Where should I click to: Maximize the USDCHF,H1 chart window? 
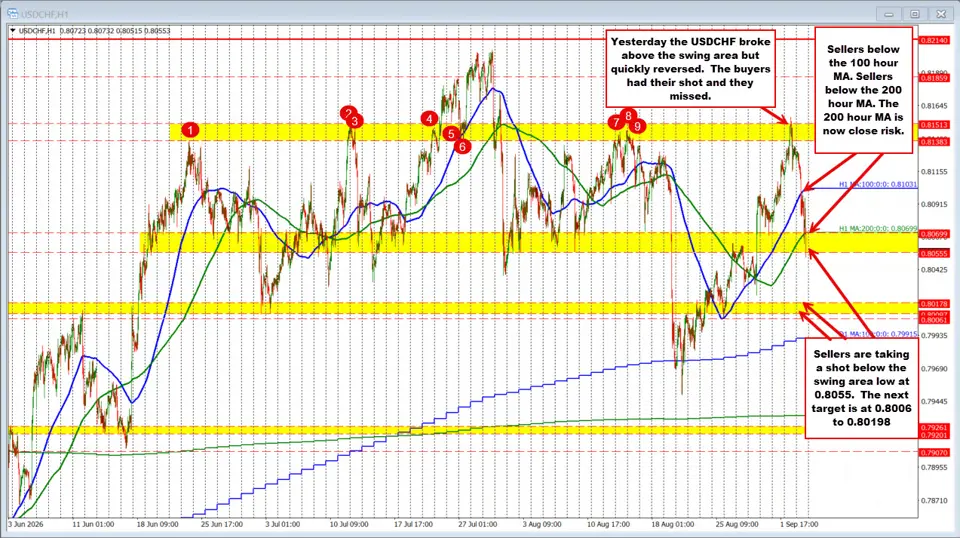915,13
